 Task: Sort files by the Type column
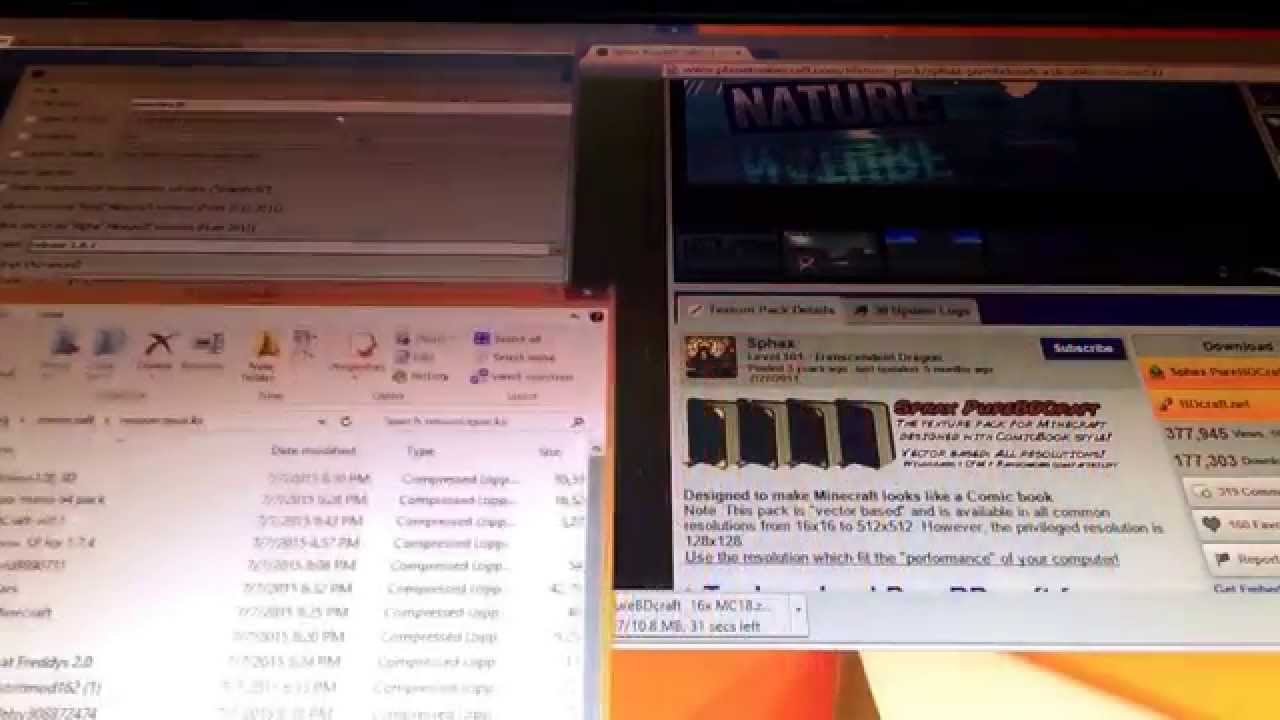coord(420,452)
